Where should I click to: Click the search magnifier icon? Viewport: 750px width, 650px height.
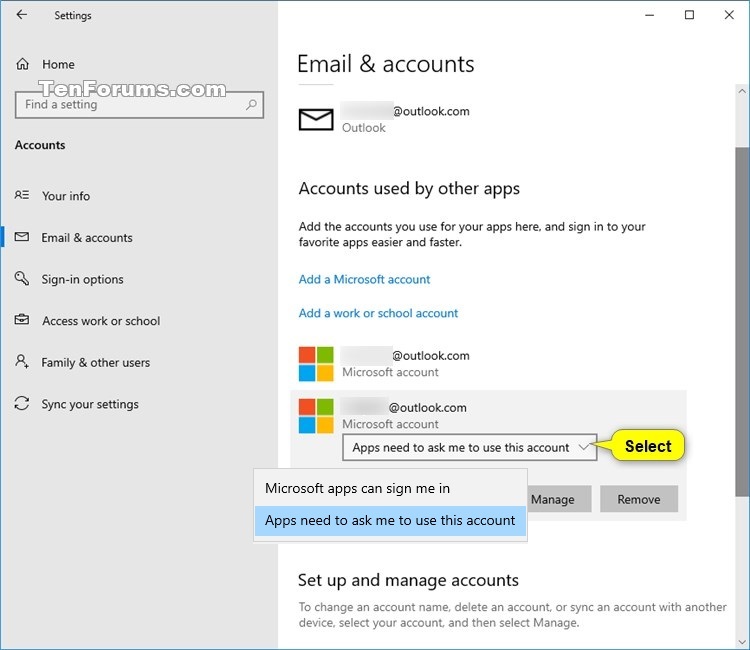pos(251,105)
